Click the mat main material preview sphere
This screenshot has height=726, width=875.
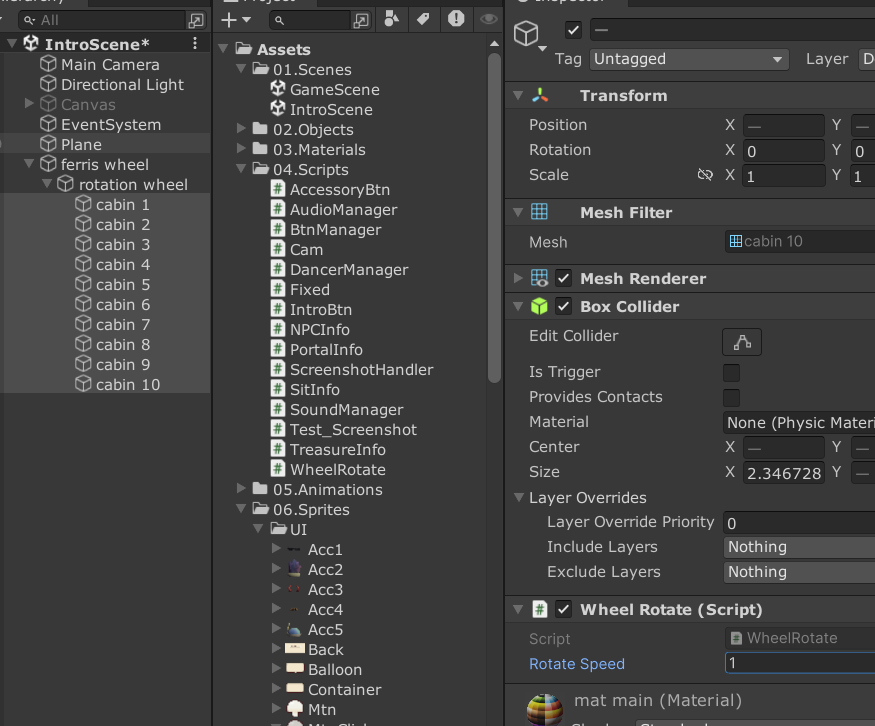[545, 710]
